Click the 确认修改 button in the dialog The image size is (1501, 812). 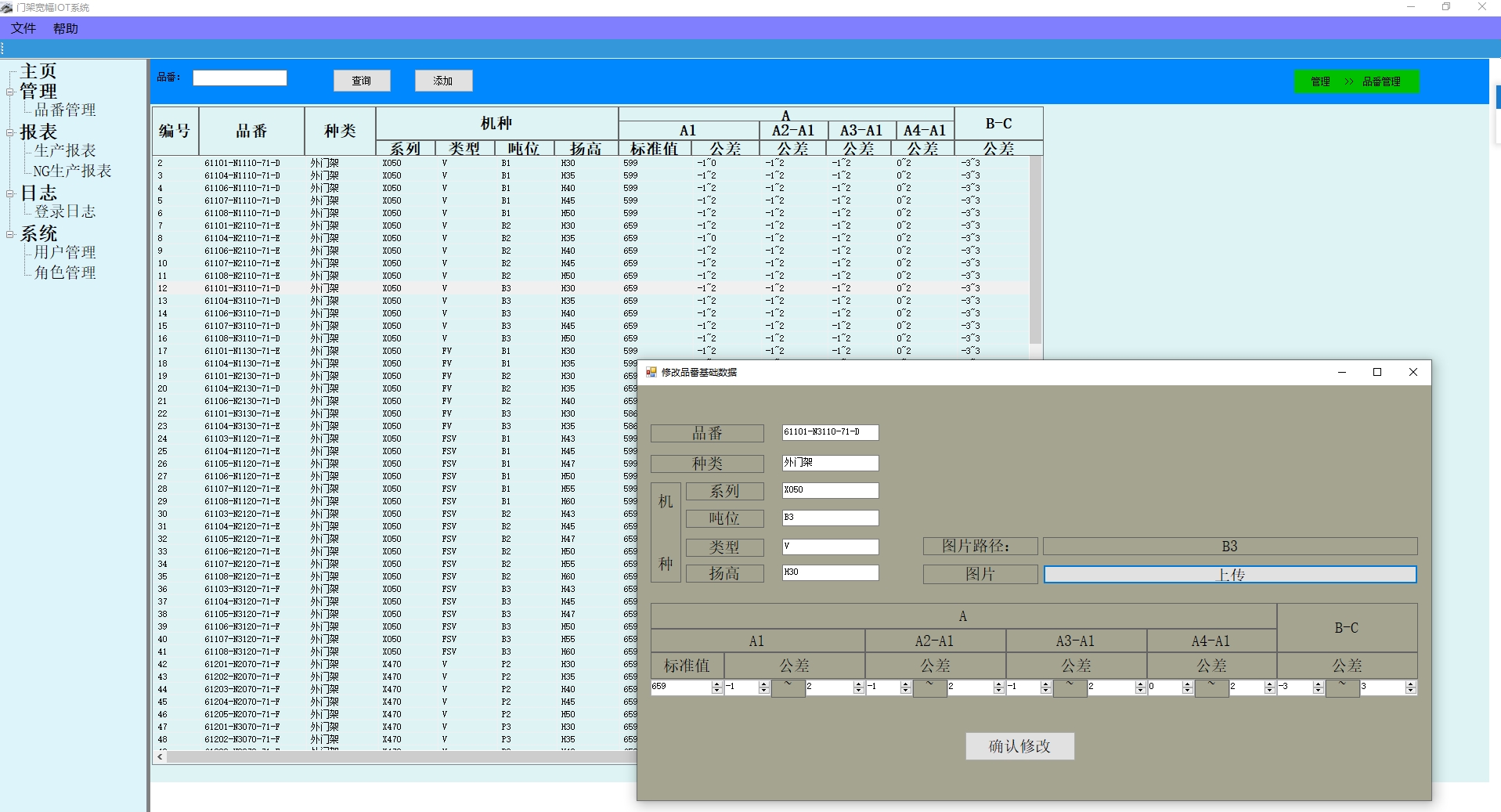(x=1019, y=746)
